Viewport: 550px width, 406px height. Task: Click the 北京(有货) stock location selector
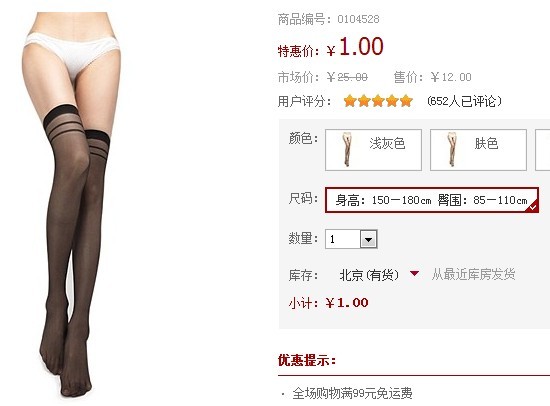[369, 275]
